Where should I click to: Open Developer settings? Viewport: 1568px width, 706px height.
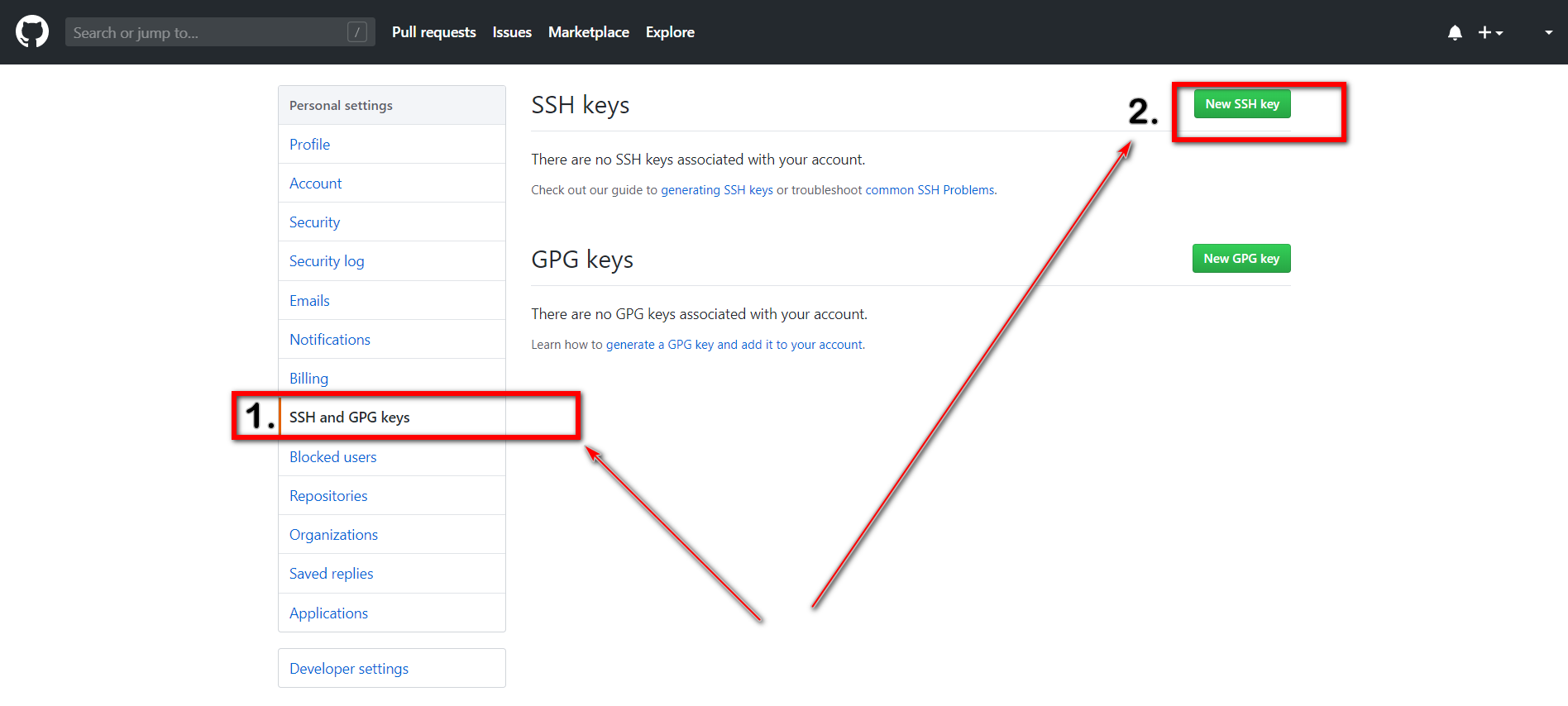pyautogui.click(x=348, y=669)
